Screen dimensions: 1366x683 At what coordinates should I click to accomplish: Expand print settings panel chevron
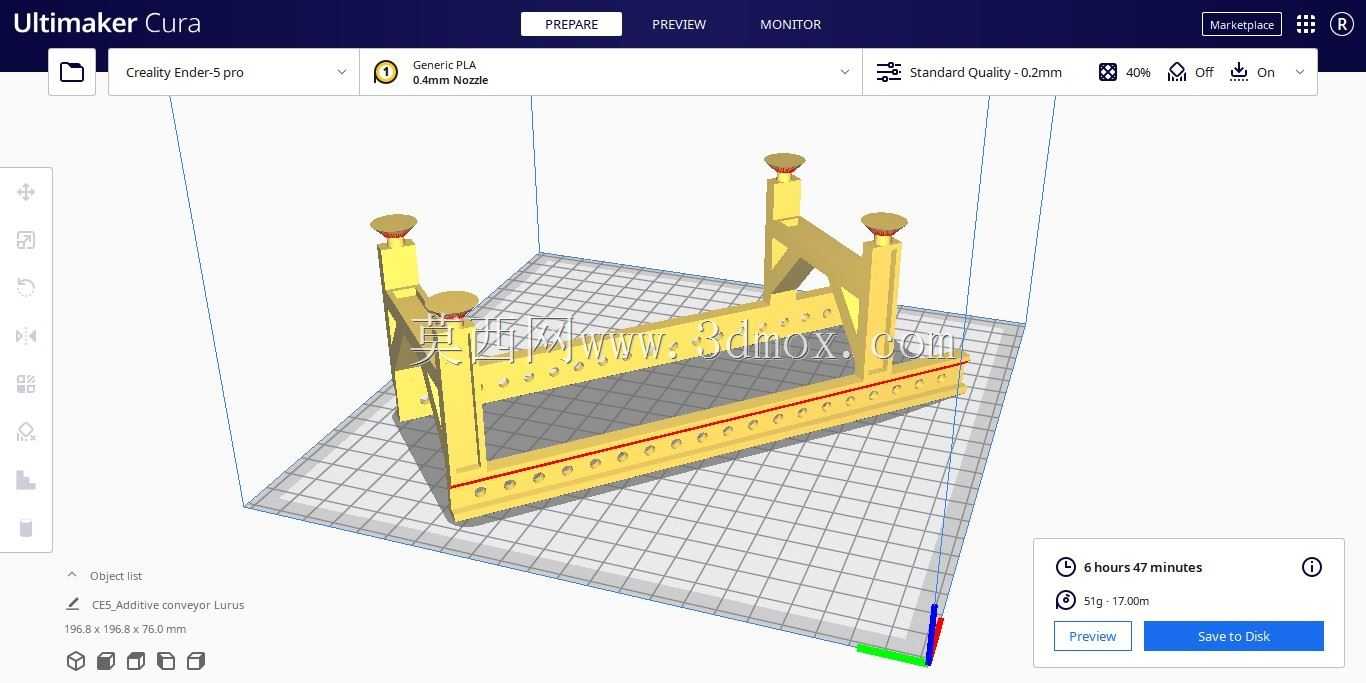(x=1300, y=72)
